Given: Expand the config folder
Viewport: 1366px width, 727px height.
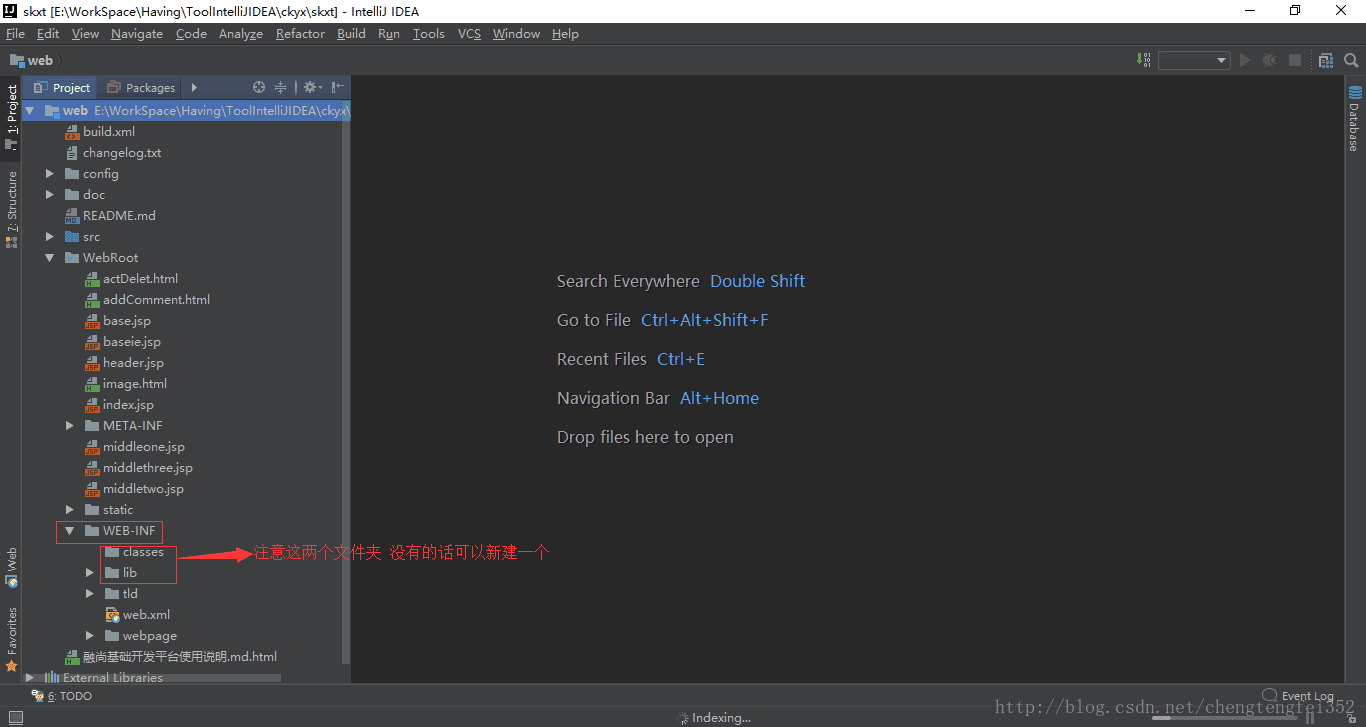Looking at the screenshot, I should 50,174.
